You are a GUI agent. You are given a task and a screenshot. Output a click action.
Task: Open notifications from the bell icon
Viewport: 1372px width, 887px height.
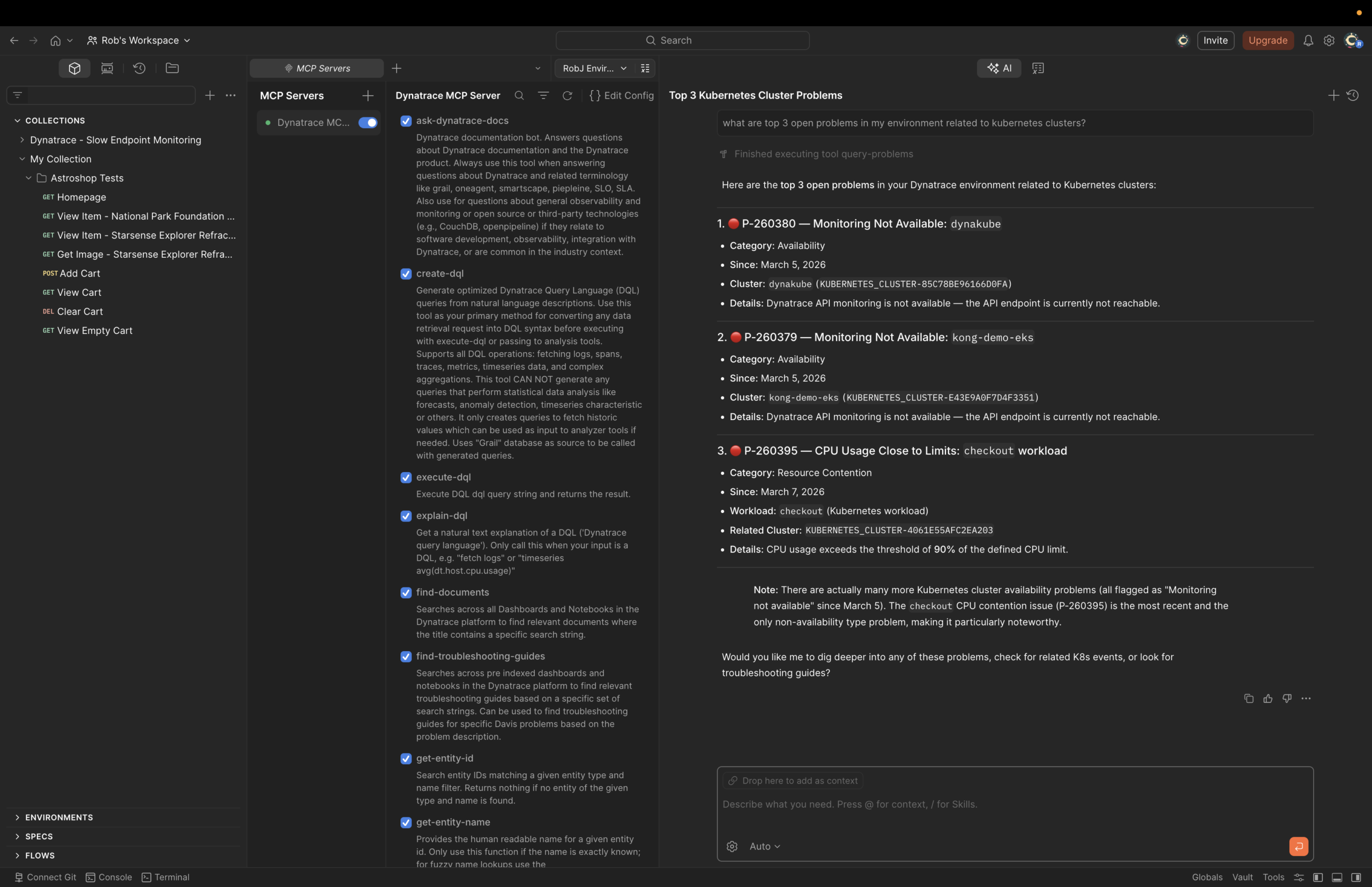click(1308, 40)
